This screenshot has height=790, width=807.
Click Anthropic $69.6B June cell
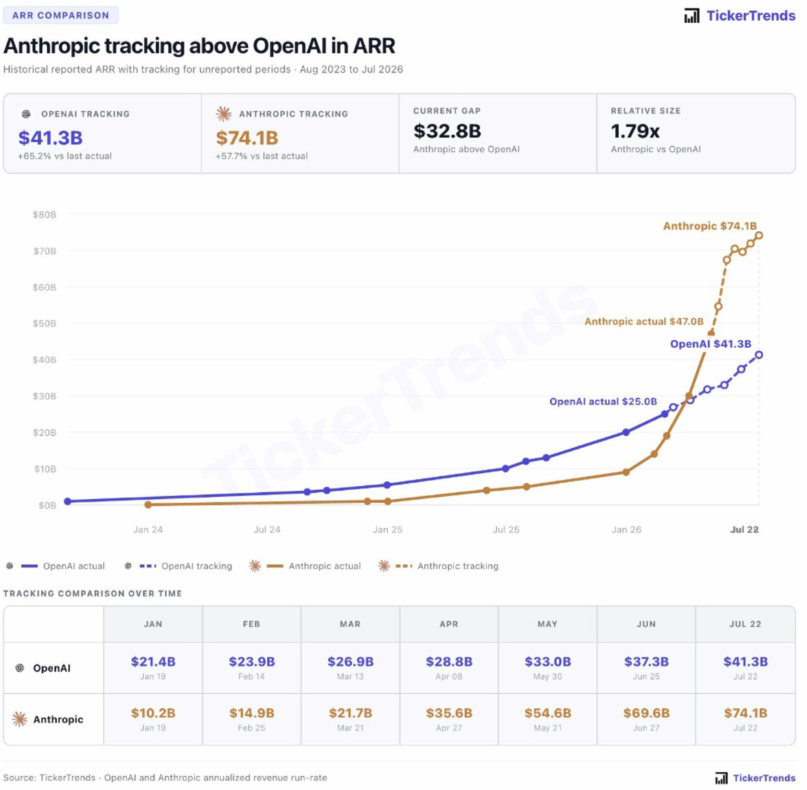pyautogui.click(x=646, y=719)
